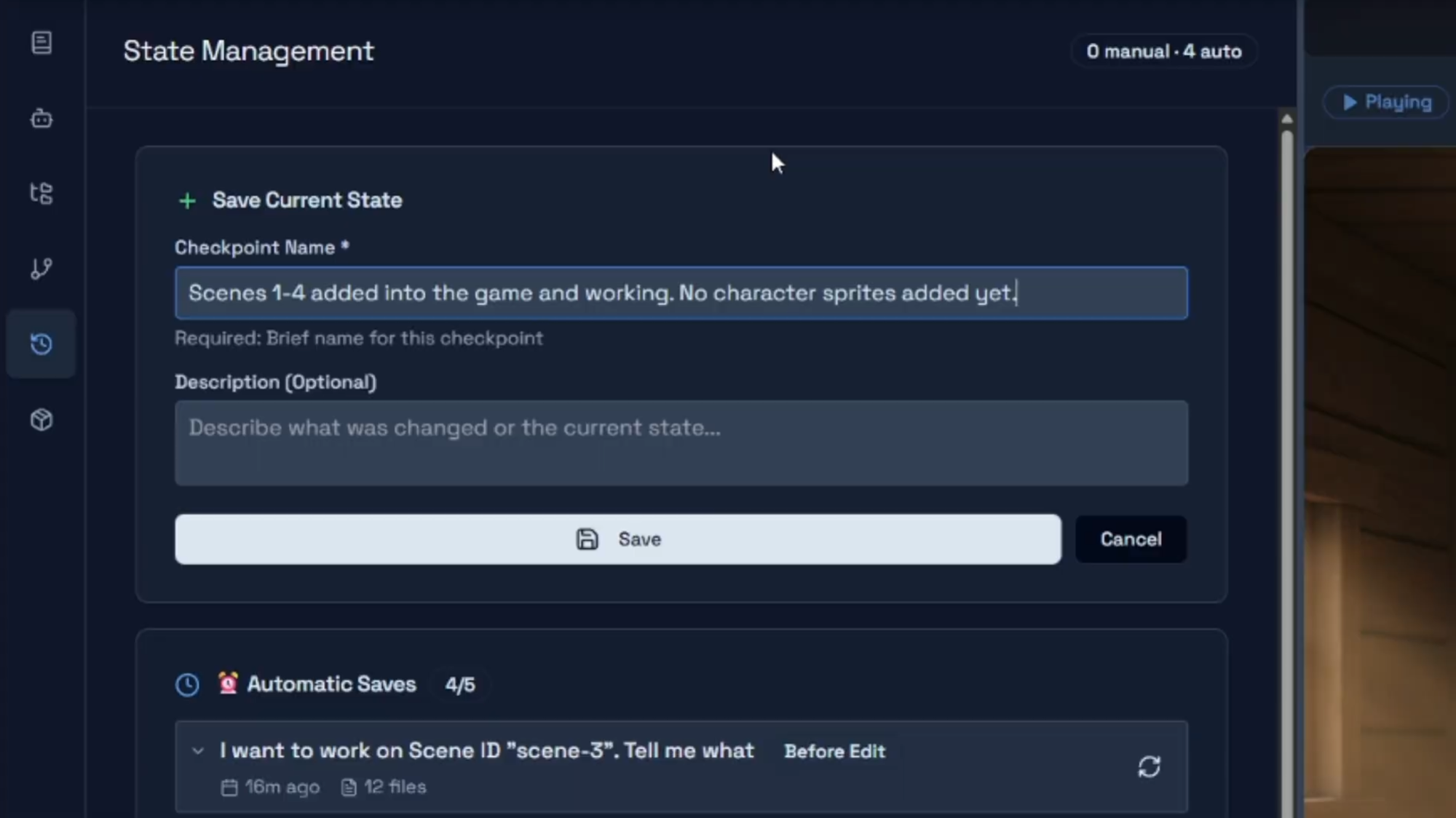Focus the Description (Optional) text area
The image size is (1456, 818).
(681, 442)
